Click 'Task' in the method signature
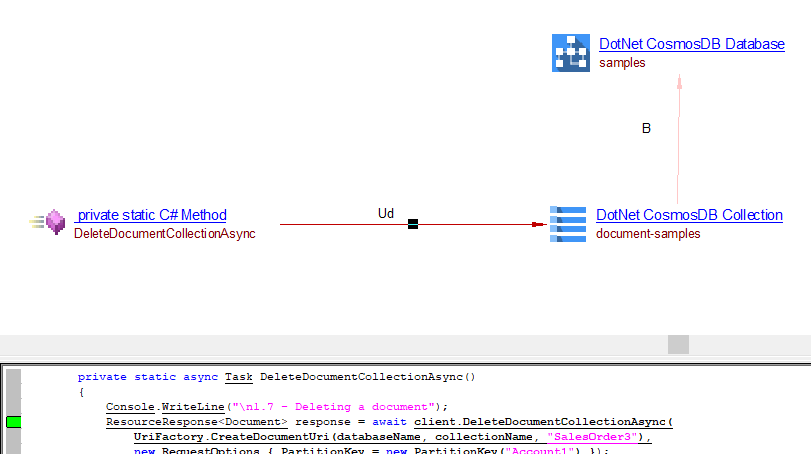This screenshot has height=454, width=811. coord(238,377)
